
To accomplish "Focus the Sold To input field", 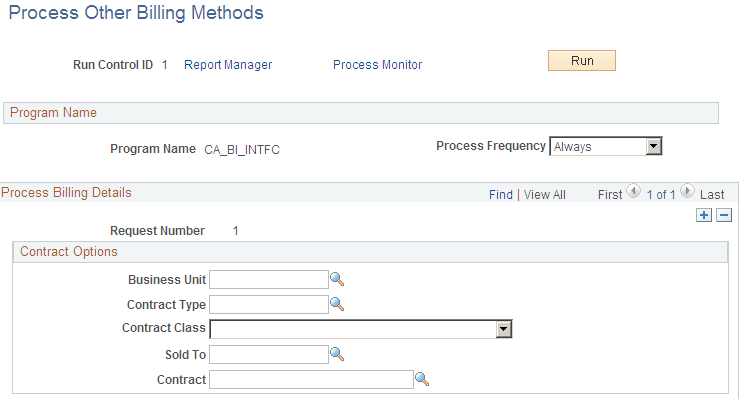I will [269, 355].
